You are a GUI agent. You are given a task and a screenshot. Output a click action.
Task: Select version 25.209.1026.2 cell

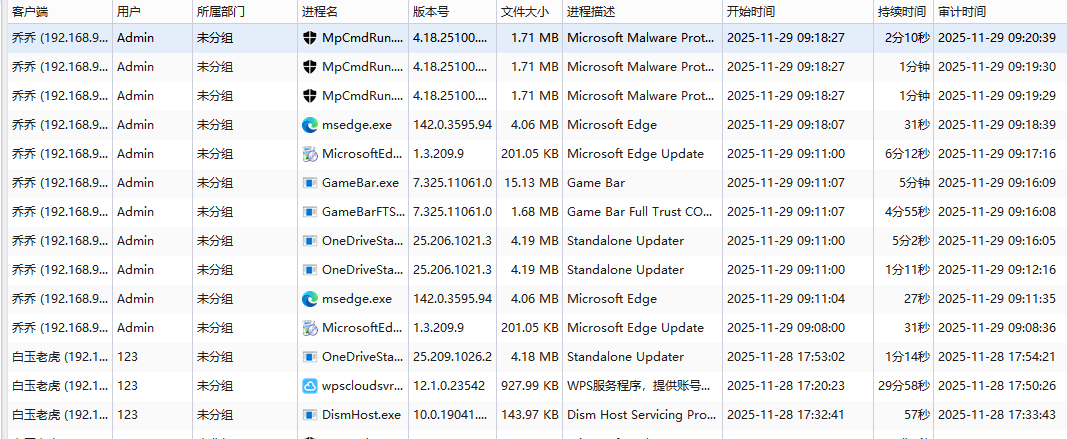(x=453, y=357)
